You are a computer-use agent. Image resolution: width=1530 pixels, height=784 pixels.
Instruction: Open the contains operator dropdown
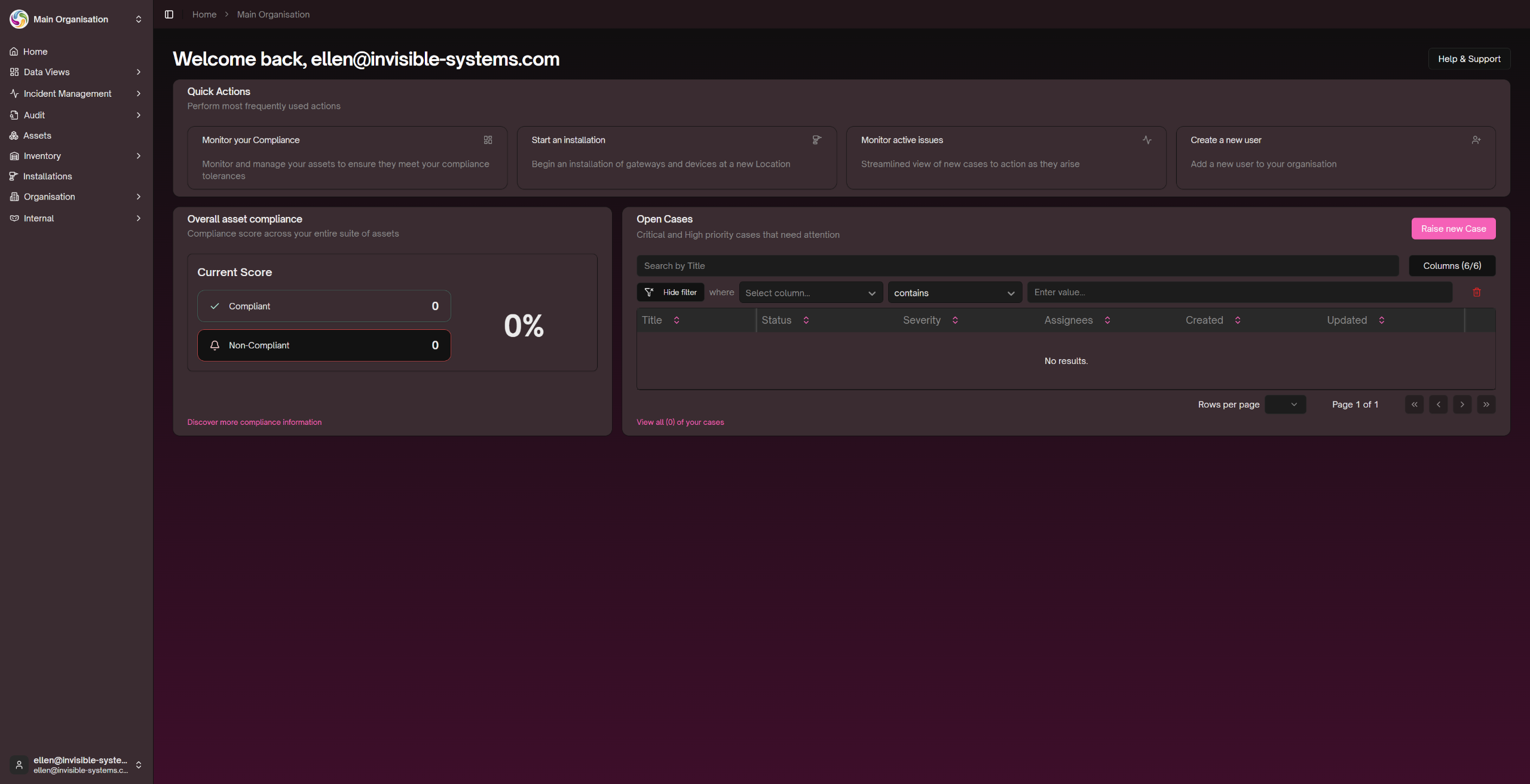(954, 293)
